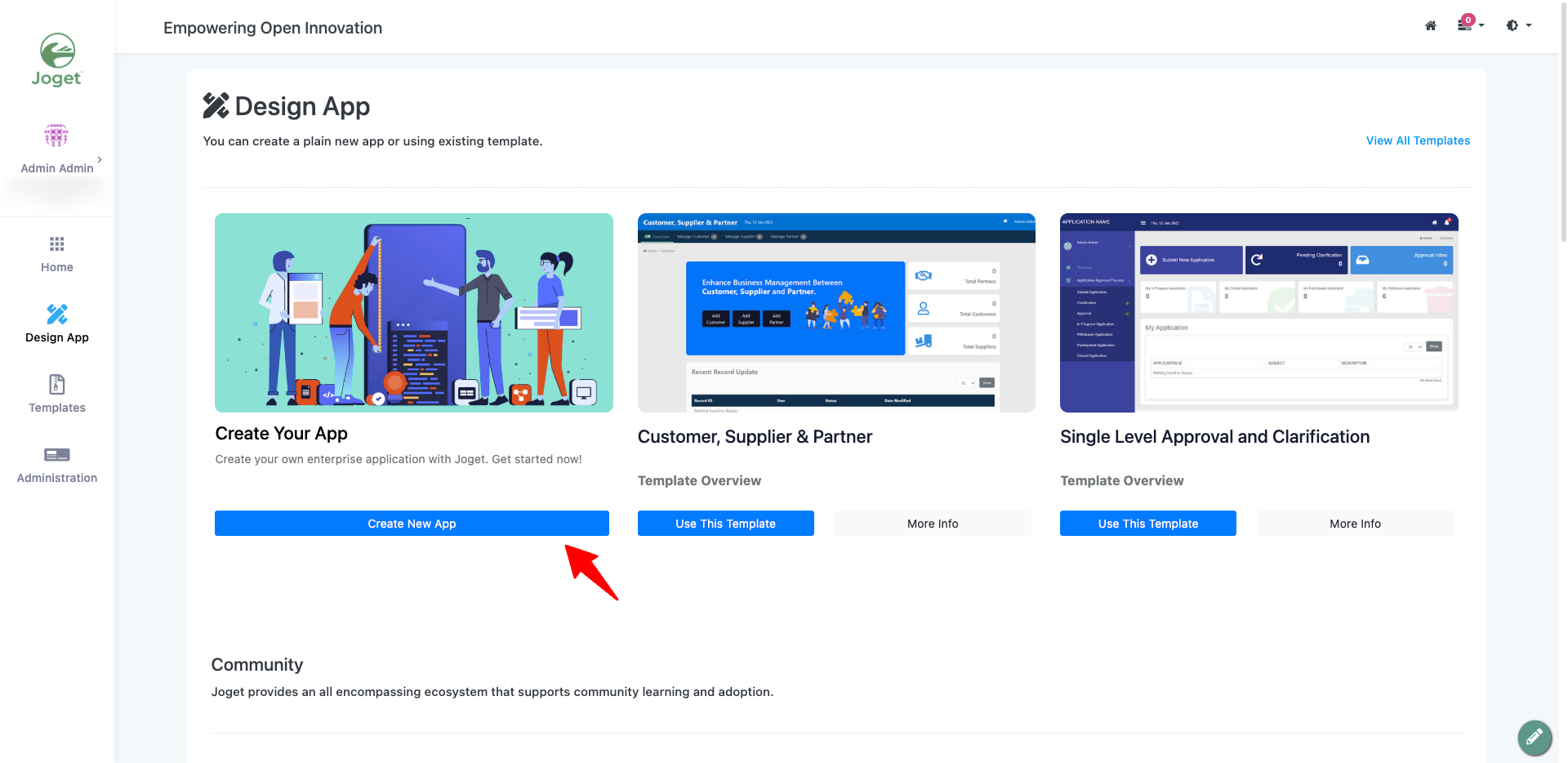1568x763 pixels.
Task: Expand the inbox dropdown arrow
Action: point(1481,25)
